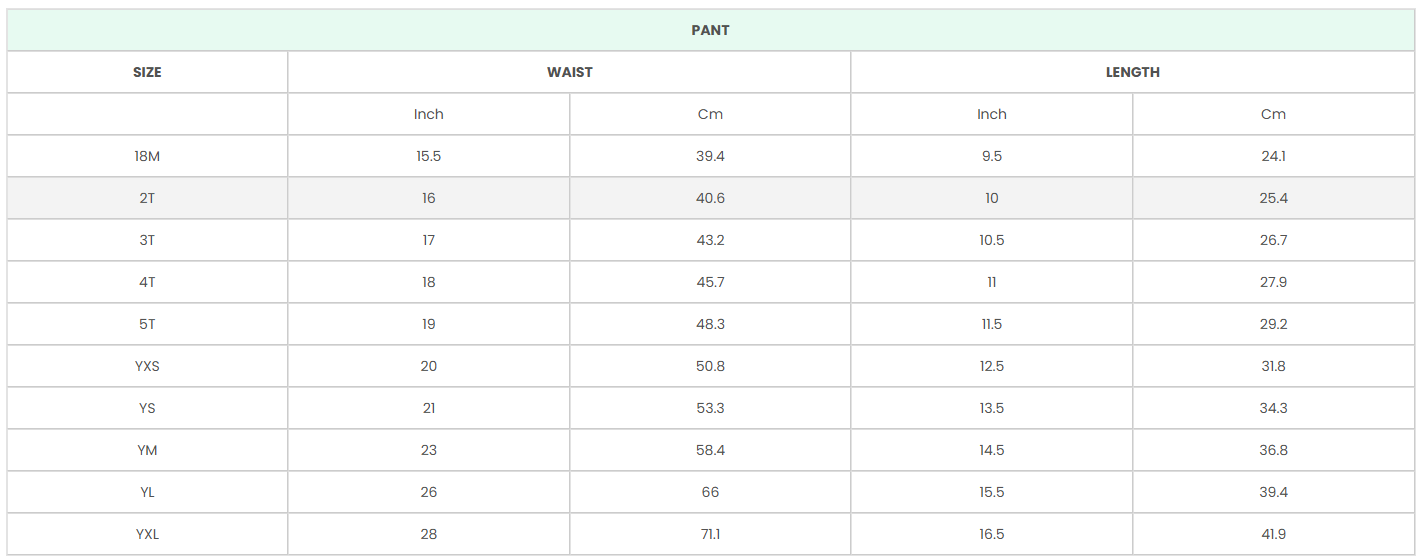Select the YL size label

[147, 492]
